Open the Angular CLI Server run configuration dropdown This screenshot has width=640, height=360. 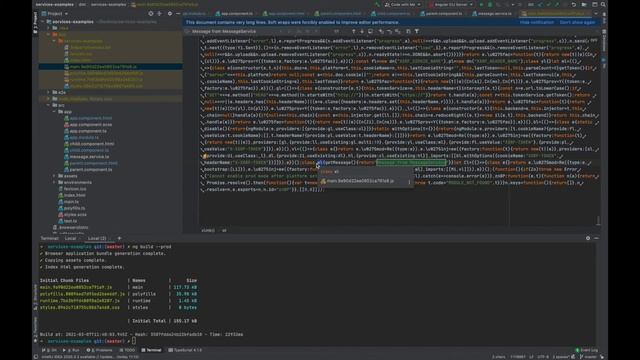pyautogui.click(x=451, y=4)
